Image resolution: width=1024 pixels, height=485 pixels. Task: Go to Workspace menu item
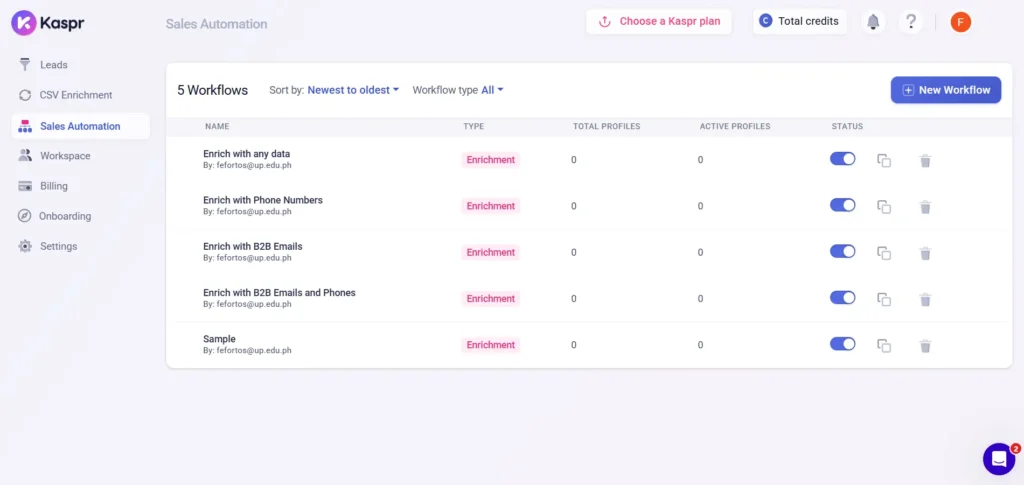65,156
